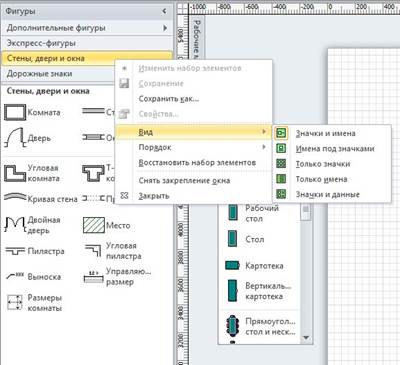The image size is (400, 365).
Task: Click Дополнительные фигуры entry
Action: click(87, 28)
